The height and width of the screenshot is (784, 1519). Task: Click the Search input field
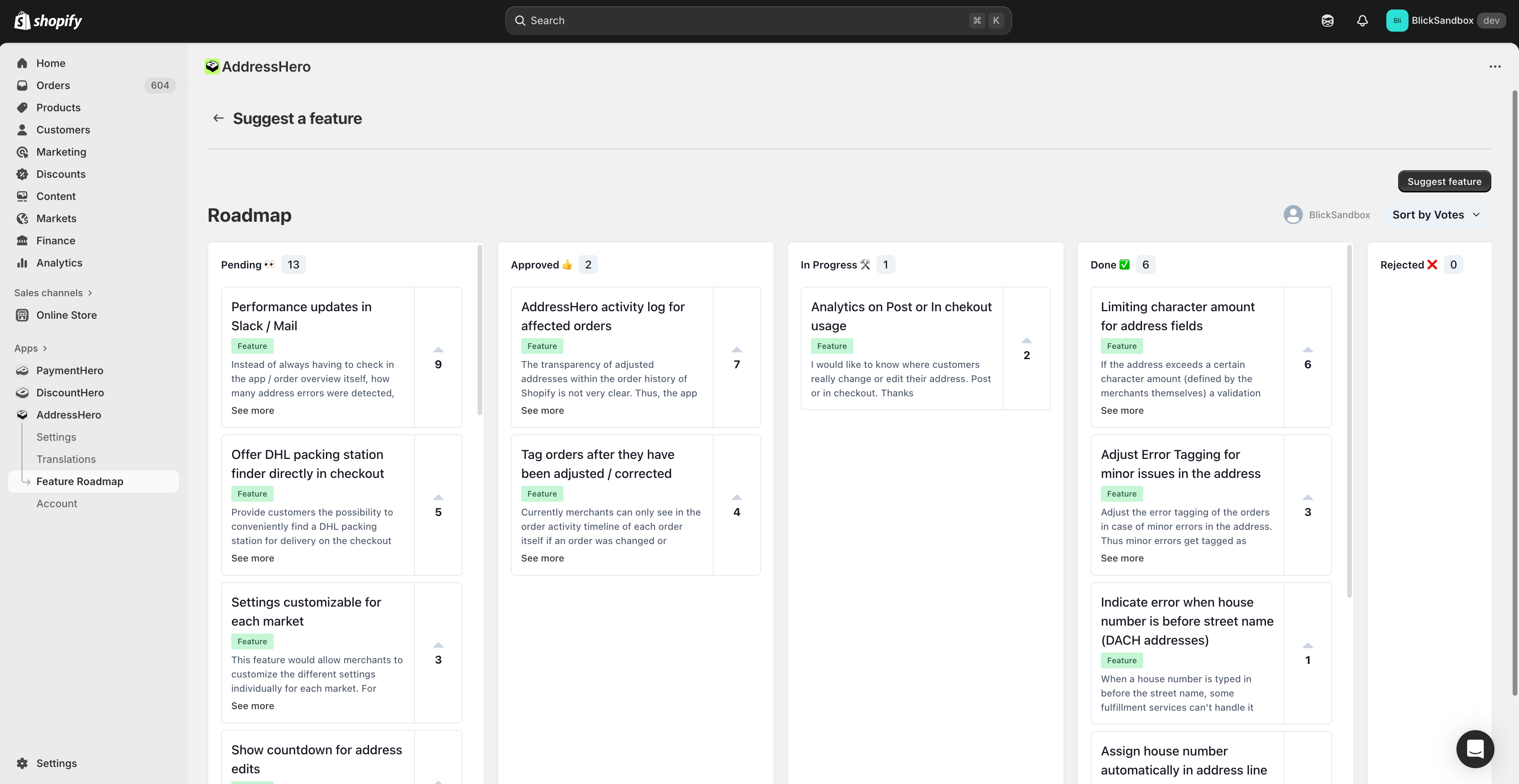coord(758,21)
